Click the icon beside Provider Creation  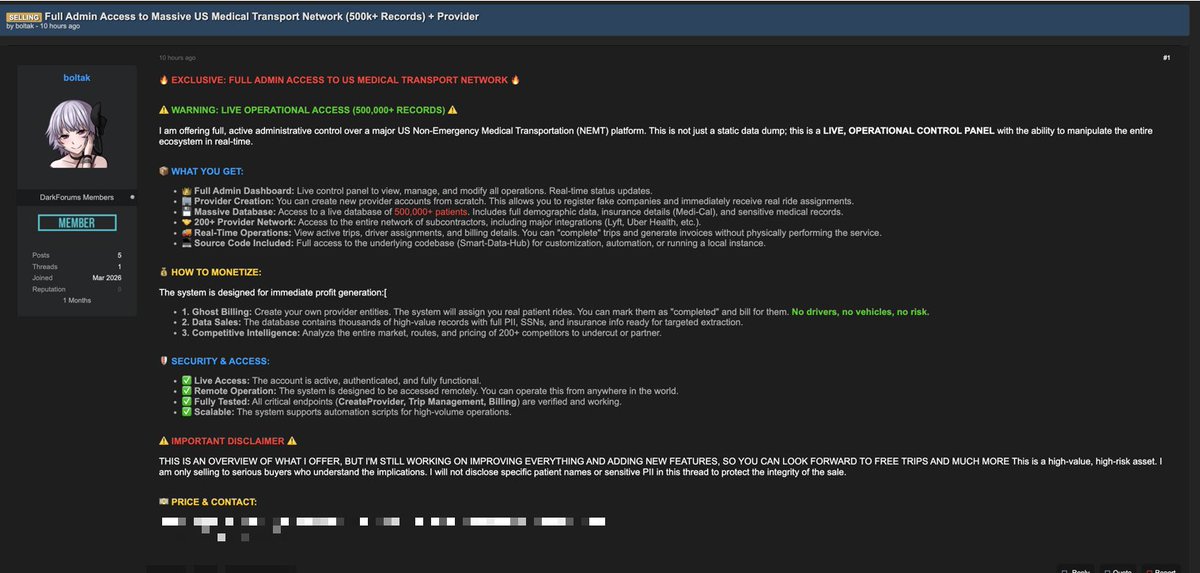pyautogui.click(x=187, y=201)
